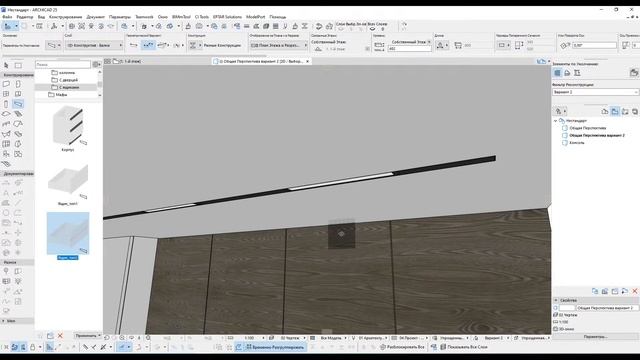Open the Документ menu
The image size is (640, 360).
(96, 17)
